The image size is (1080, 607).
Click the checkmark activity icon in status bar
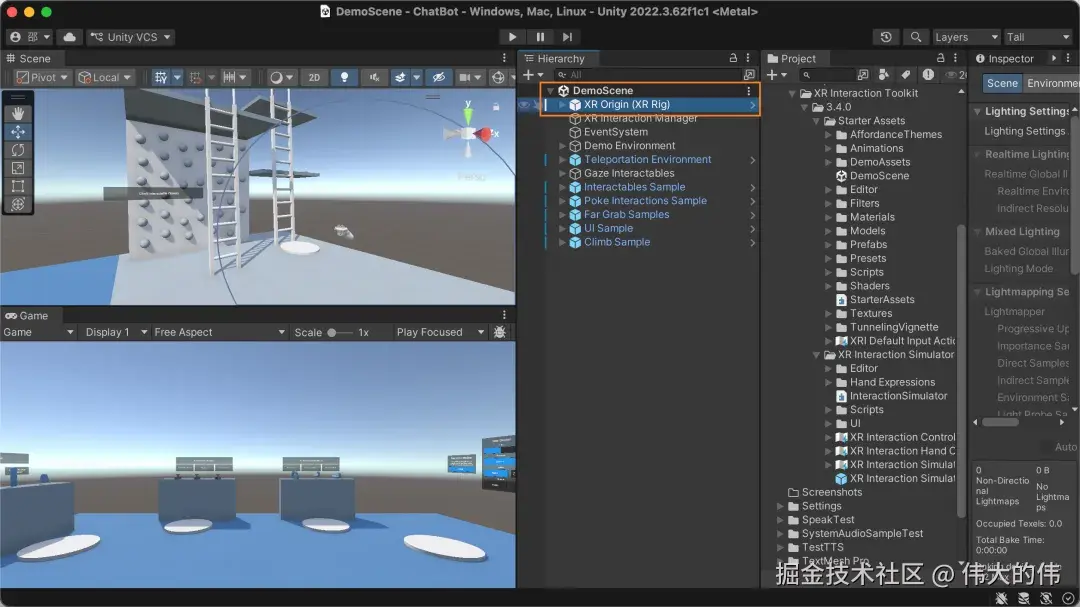point(1068,598)
